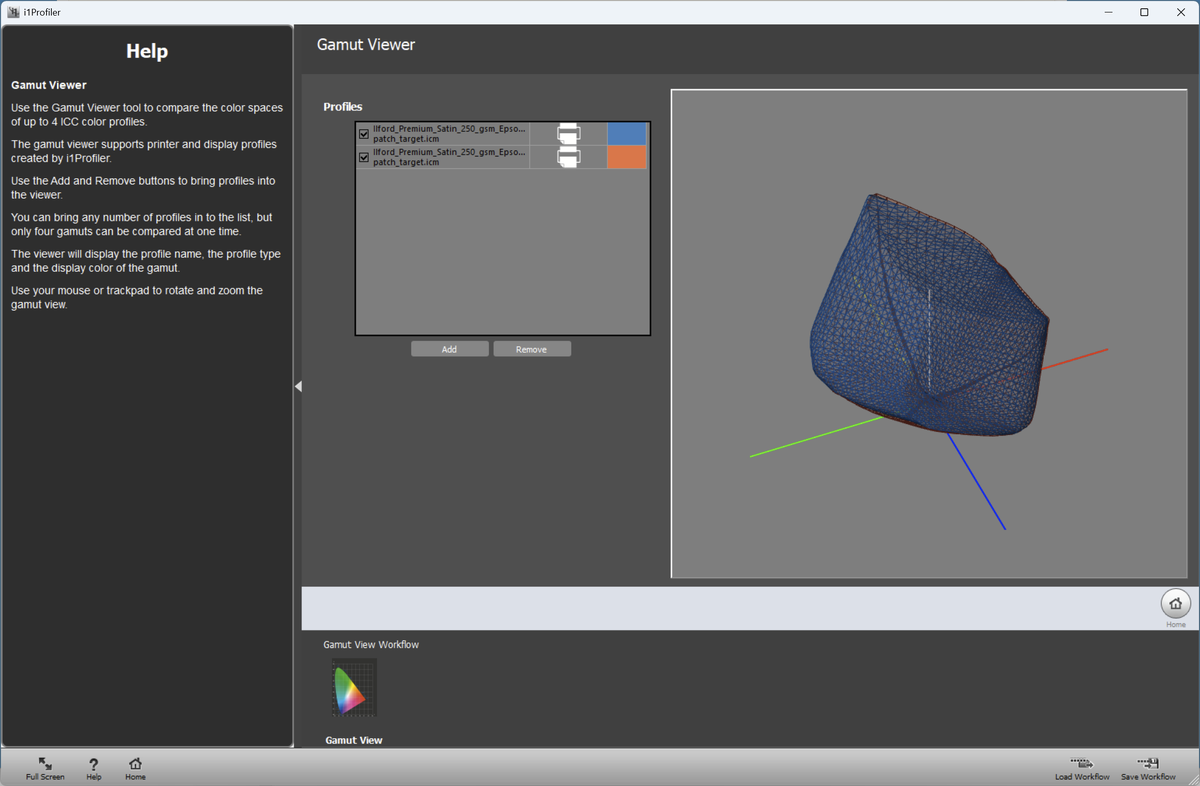Uncheck the first profile's checkbox
Image resolution: width=1200 pixels, height=786 pixels.
364,134
